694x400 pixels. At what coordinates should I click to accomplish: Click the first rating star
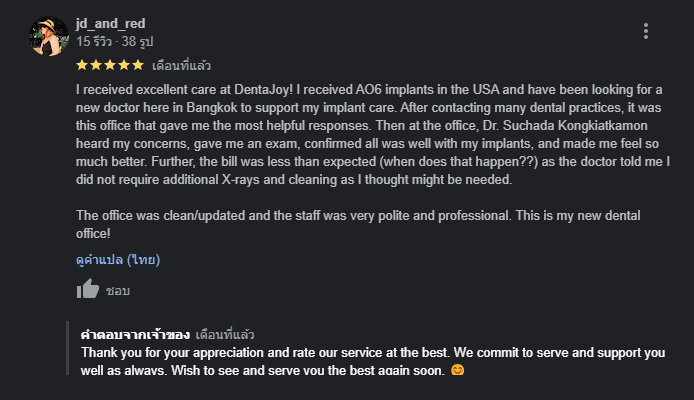click(x=82, y=65)
